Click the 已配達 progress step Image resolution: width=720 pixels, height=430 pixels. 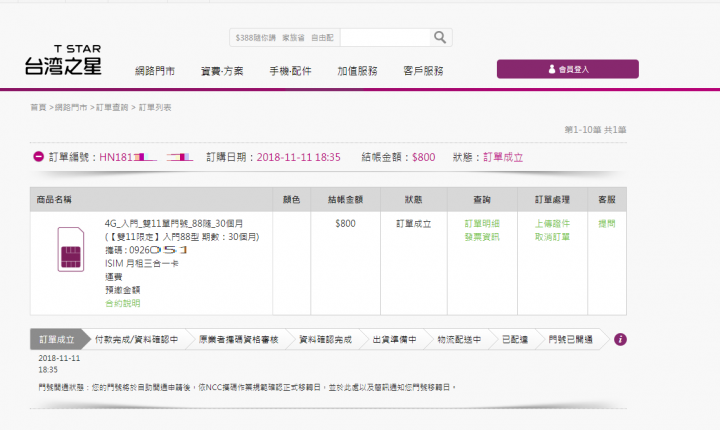point(515,339)
